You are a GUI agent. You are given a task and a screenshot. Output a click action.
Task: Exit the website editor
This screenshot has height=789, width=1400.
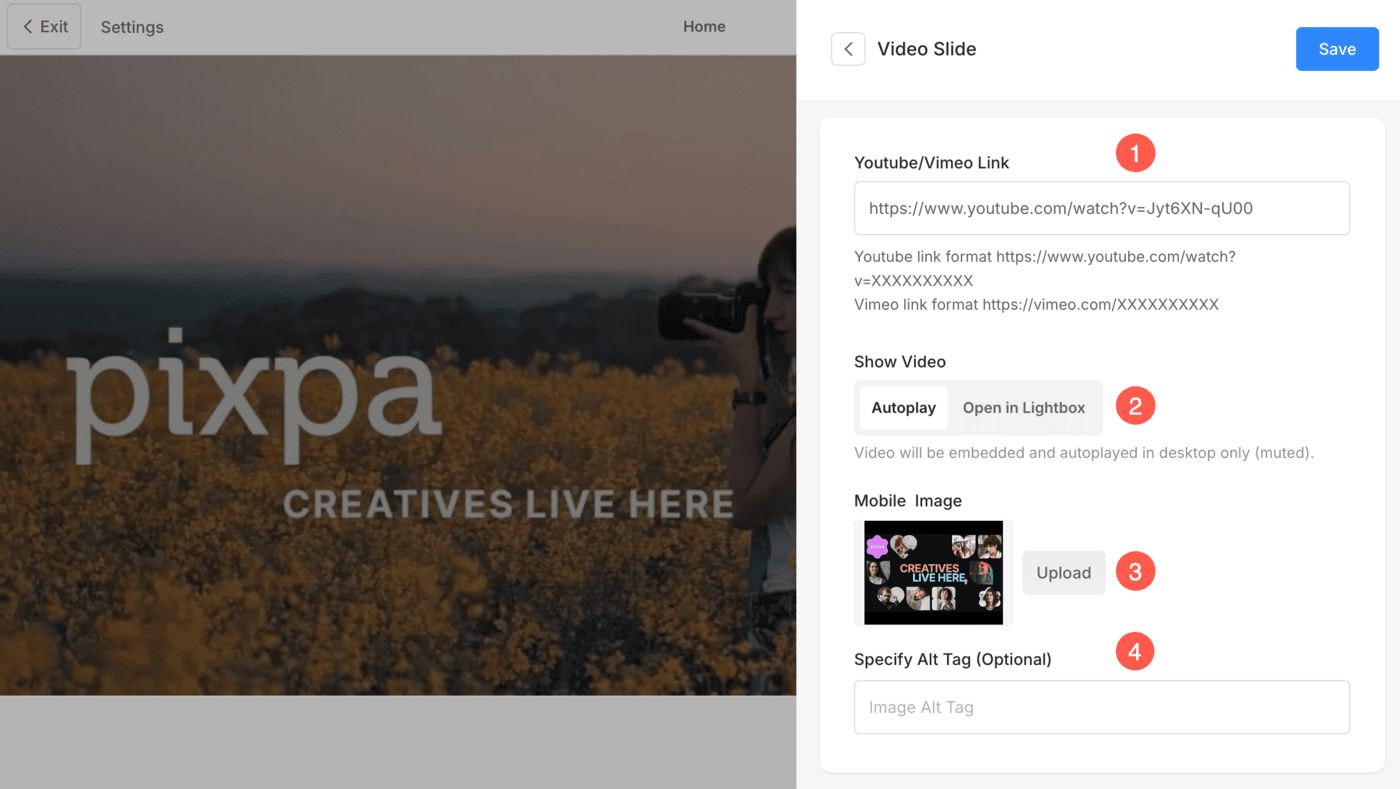click(x=44, y=27)
